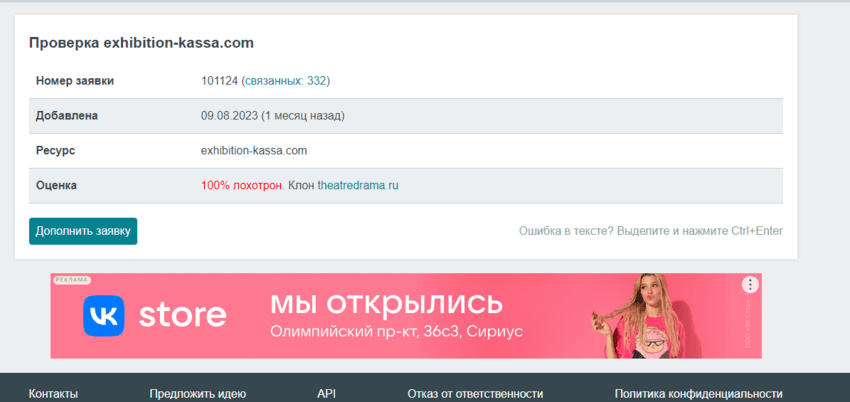
Task: Open the 'Предложить идею' footer link
Action: [x=198, y=394]
